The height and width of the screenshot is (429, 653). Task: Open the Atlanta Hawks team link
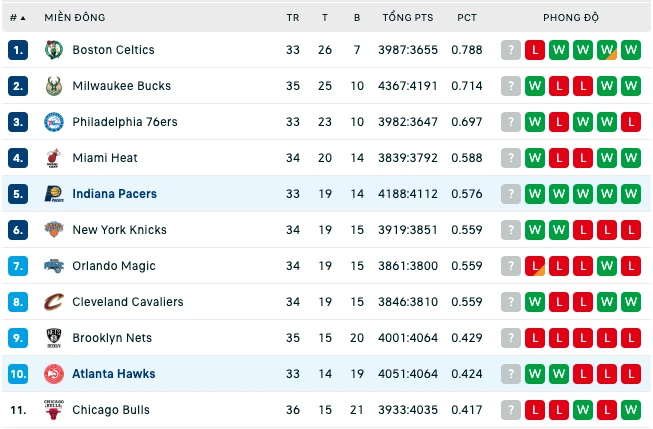click(x=114, y=374)
